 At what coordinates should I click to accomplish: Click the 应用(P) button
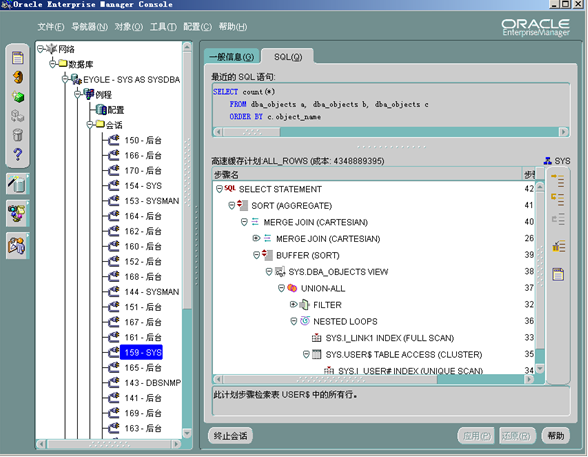point(476,435)
